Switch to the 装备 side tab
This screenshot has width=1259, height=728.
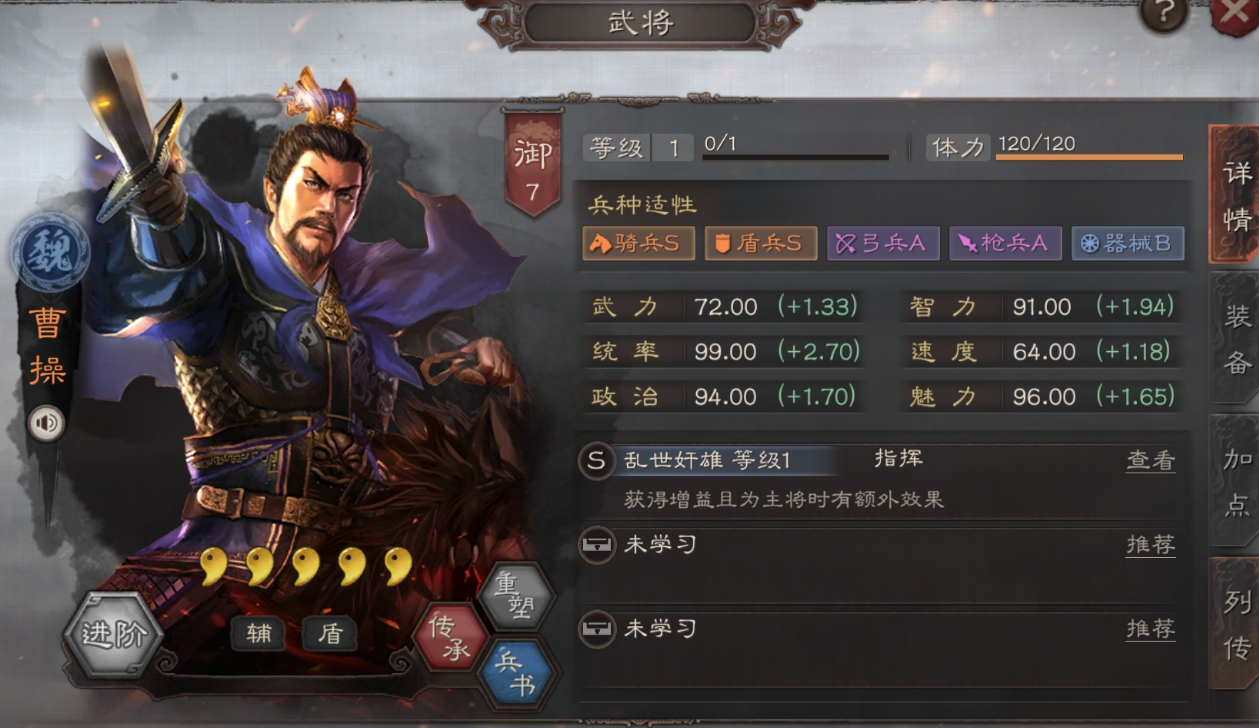coord(1236,338)
